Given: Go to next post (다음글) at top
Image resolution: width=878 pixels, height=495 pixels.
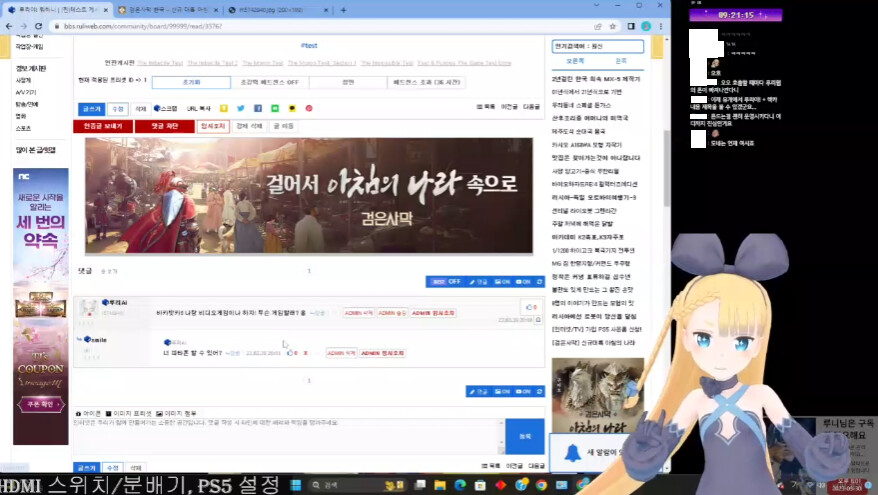Looking at the screenshot, I should (531, 106).
